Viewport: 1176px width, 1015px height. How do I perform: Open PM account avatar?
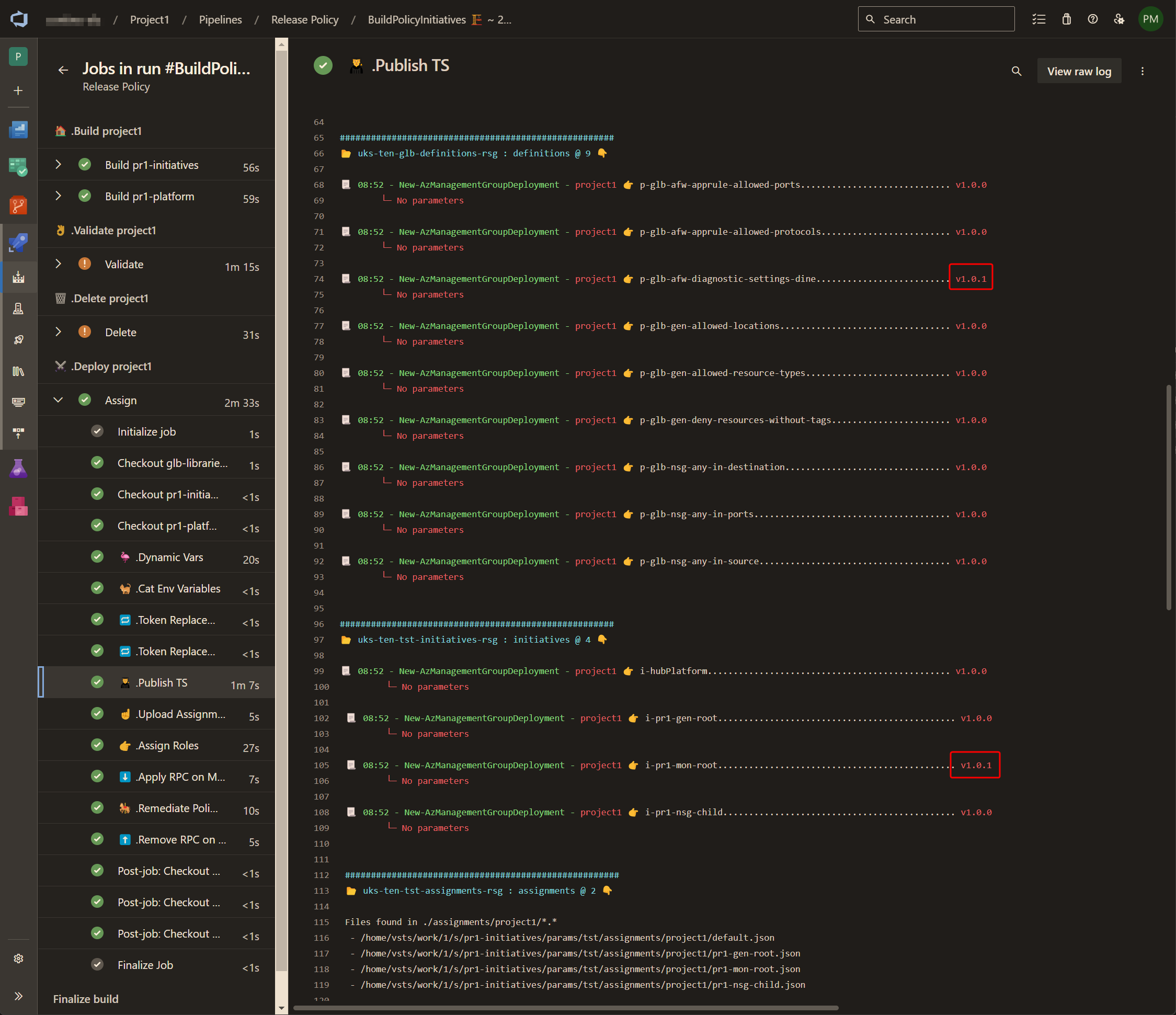[1150, 19]
